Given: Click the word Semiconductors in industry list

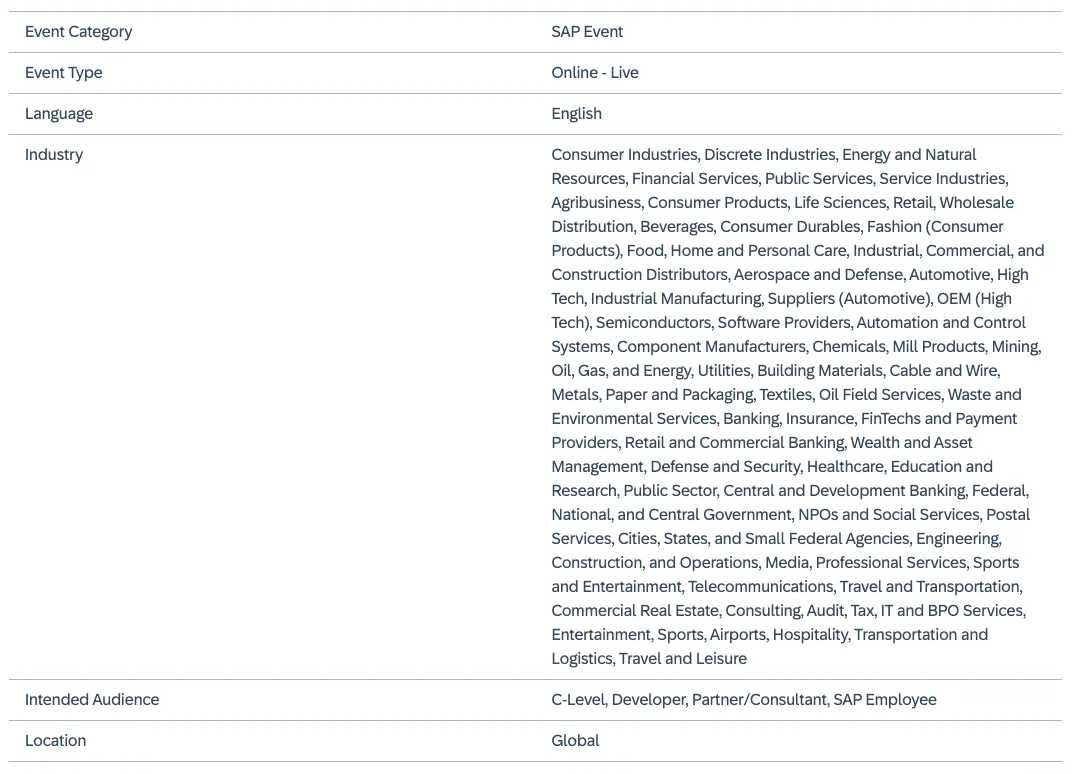Looking at the screenshot, I should click(x=653, y=323).
